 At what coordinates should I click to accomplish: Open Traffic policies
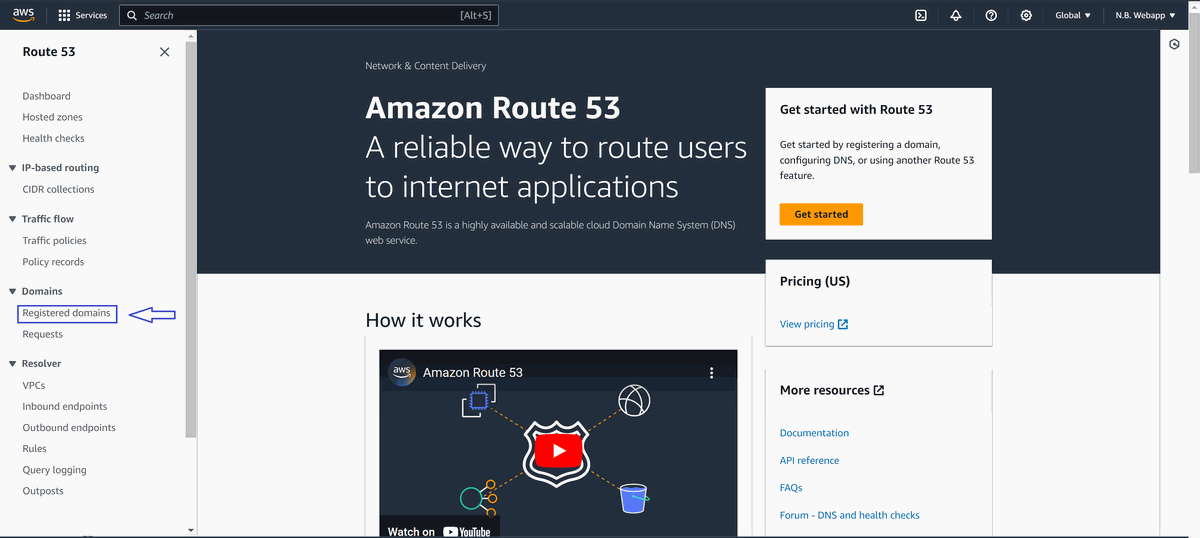click(x=54, y=240)
